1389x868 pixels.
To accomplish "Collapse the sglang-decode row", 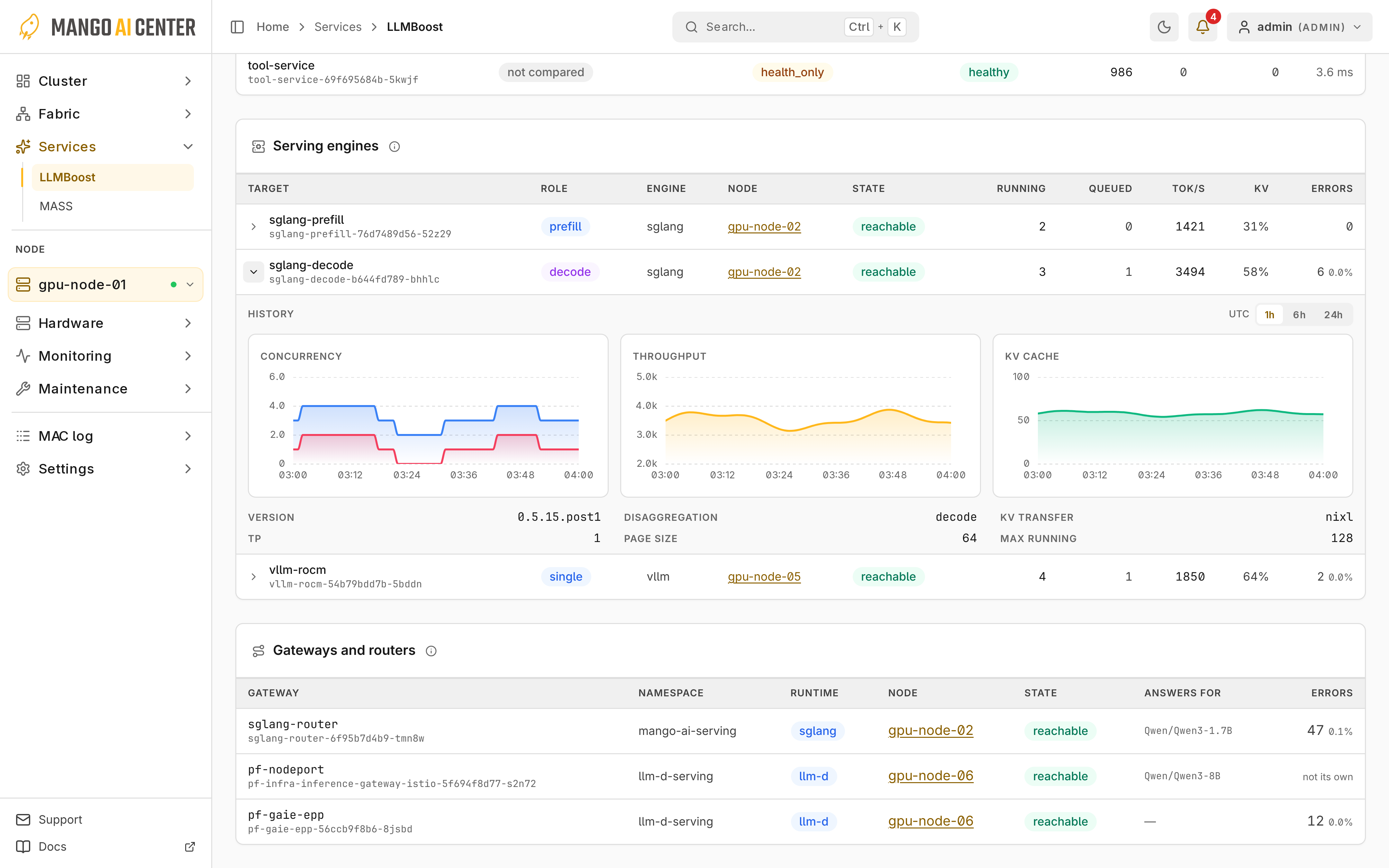I will point(254,272).
